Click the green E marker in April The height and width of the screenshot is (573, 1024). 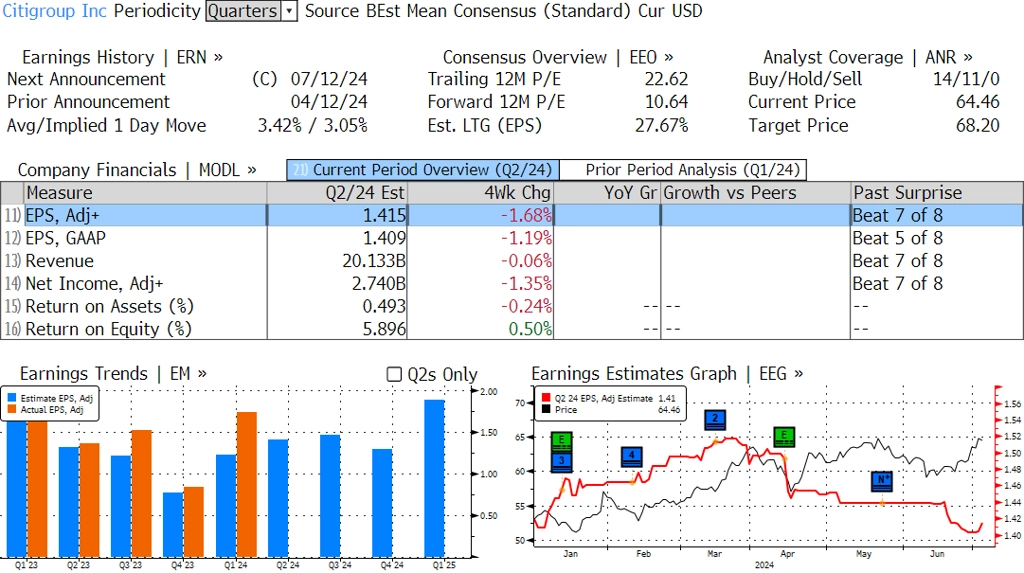pyautogui.click(x=784, y=436)
